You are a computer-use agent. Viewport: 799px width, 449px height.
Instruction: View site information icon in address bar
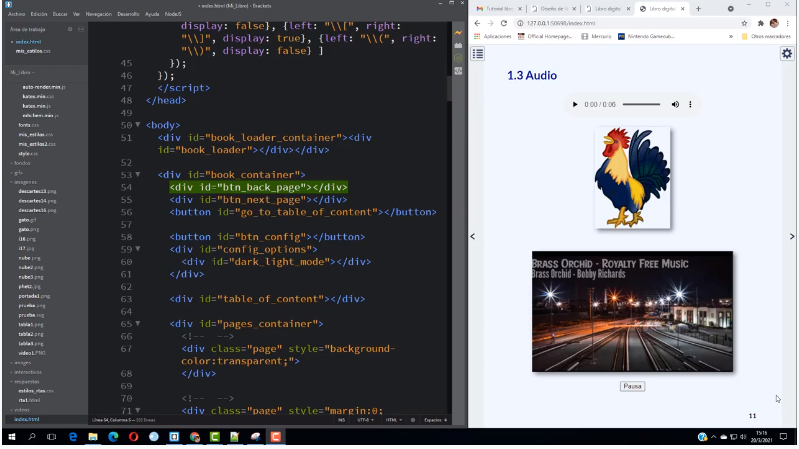(x=520, y=23)
